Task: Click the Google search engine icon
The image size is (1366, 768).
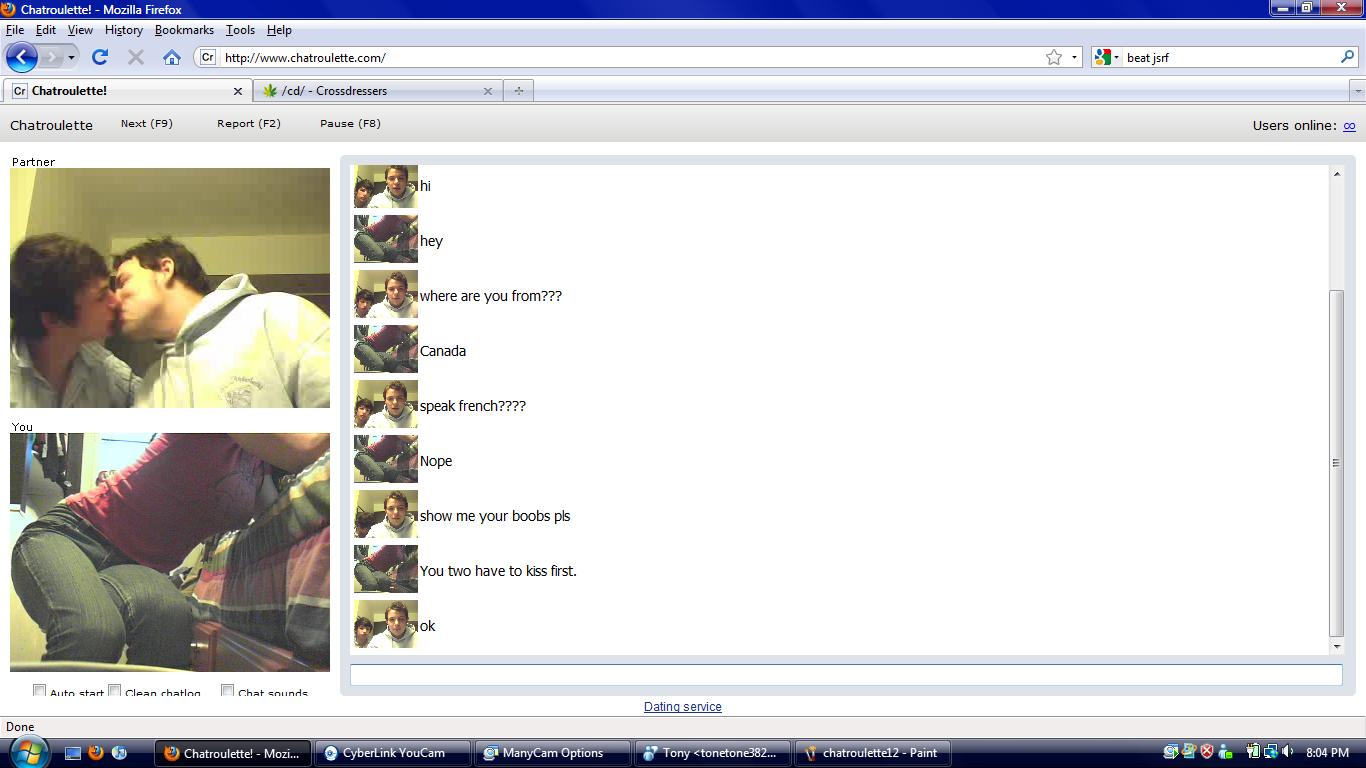Action: pyautogui.click(x=1102, y=57)
